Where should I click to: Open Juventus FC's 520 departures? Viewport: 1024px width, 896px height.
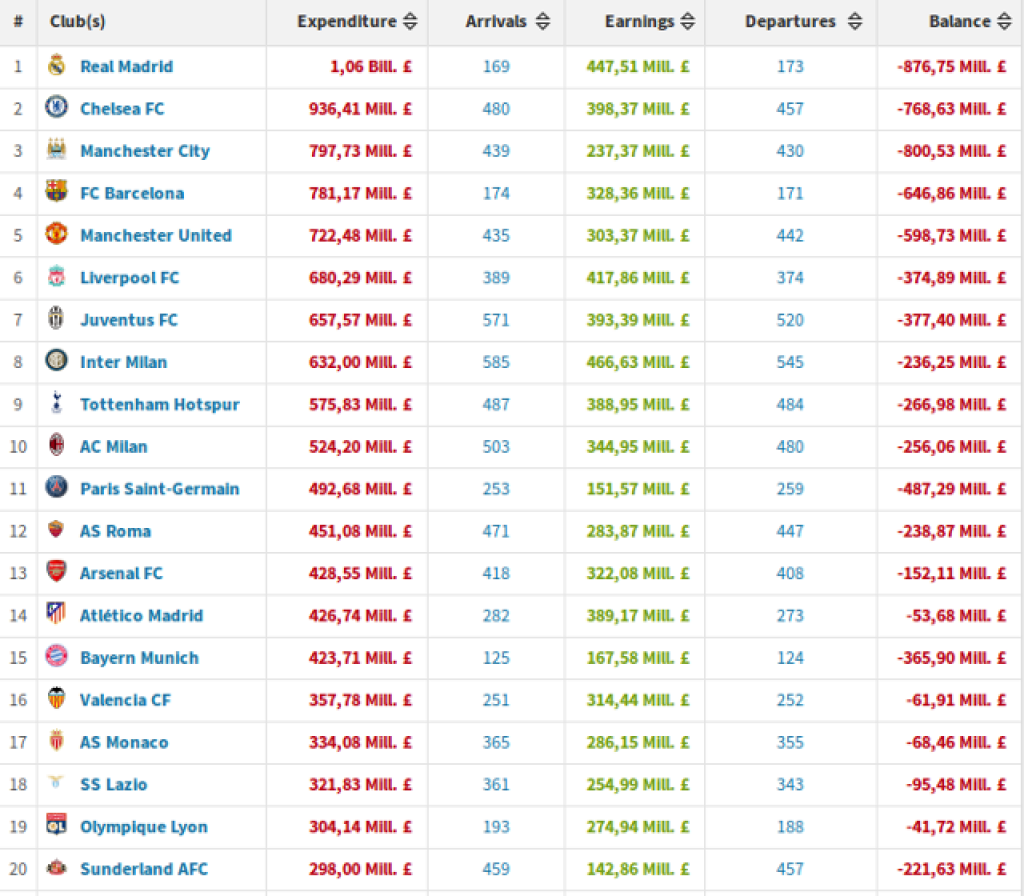pos(790,320)
